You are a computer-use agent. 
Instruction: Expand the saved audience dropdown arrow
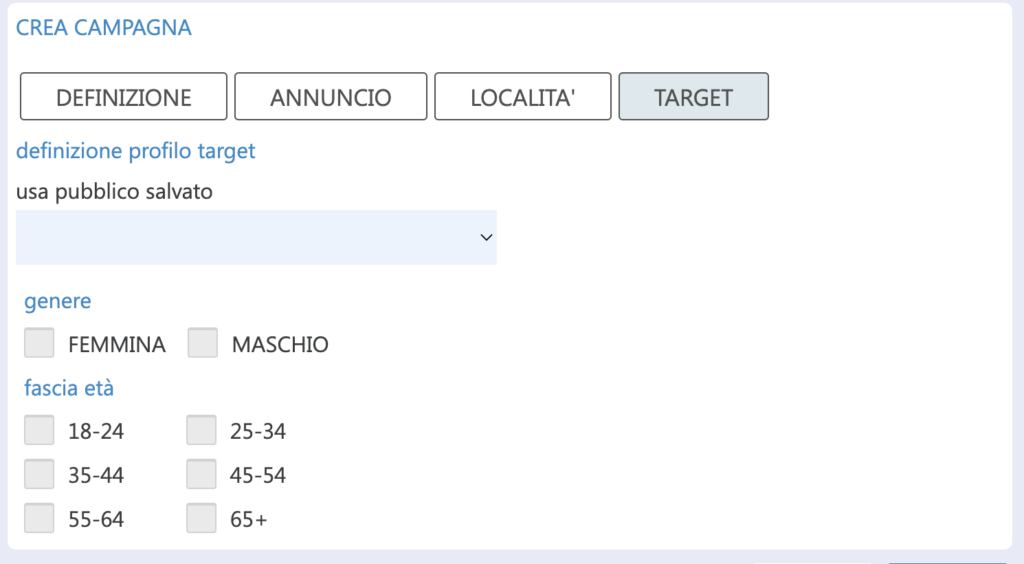[x=486, y=238]
